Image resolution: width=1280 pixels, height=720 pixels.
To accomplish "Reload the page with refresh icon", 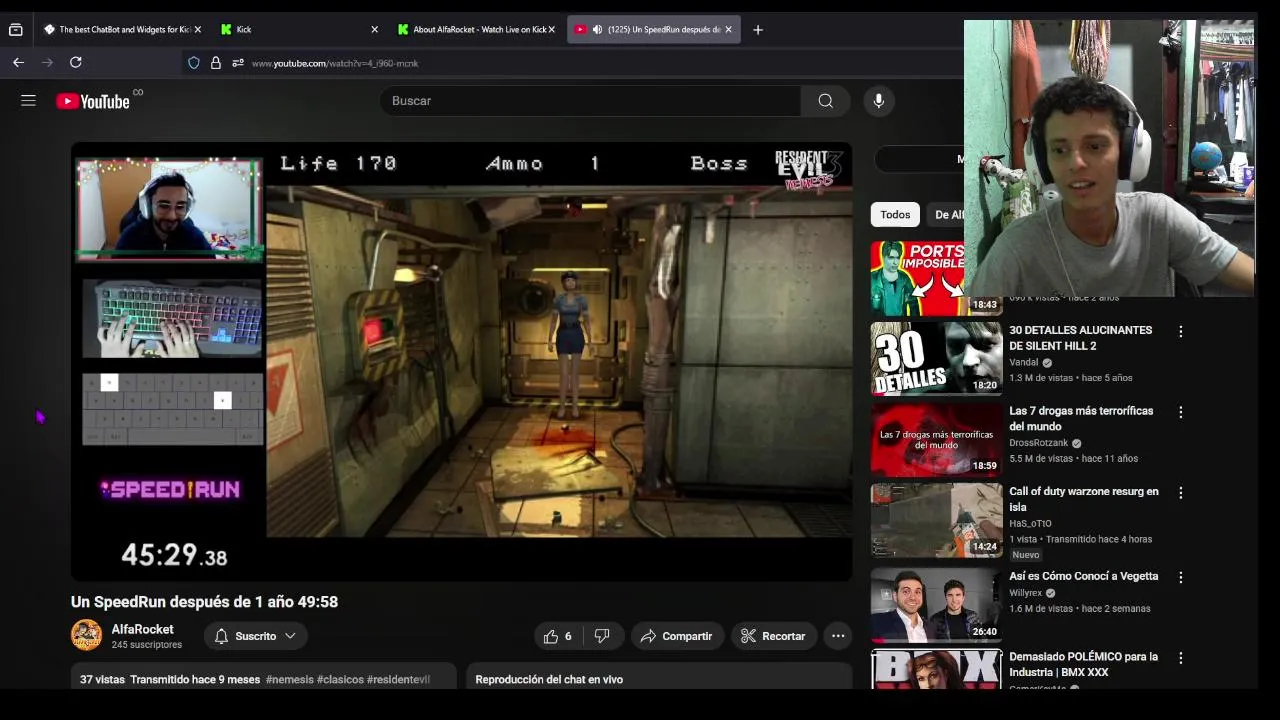I will [75, 62].
